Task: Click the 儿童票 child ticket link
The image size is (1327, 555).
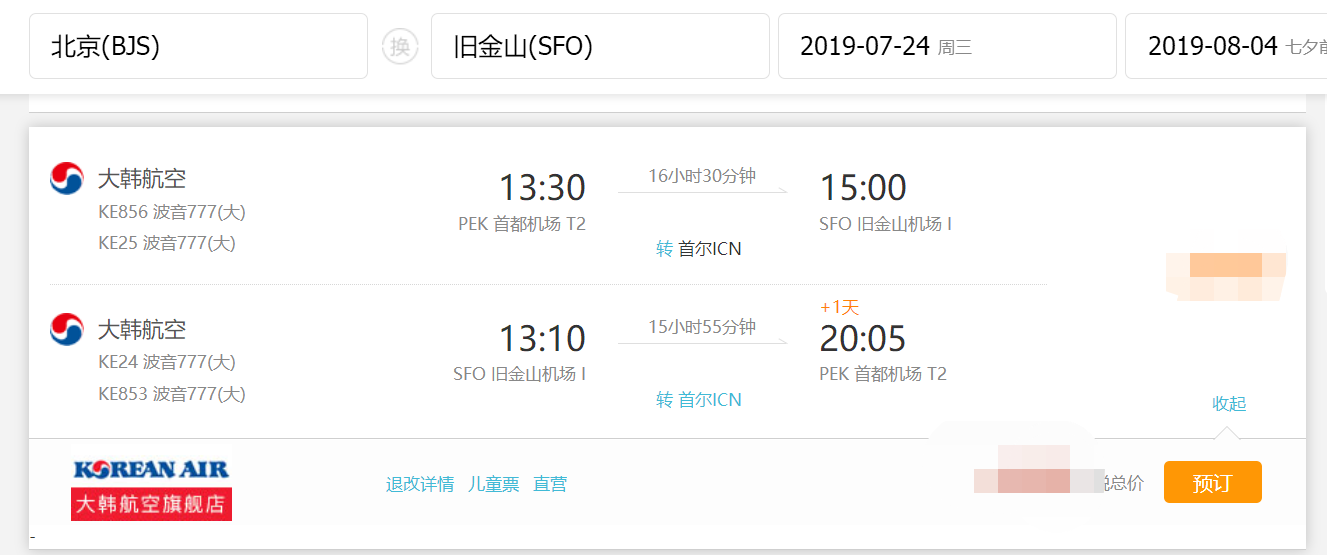Action: coord(494,484)
